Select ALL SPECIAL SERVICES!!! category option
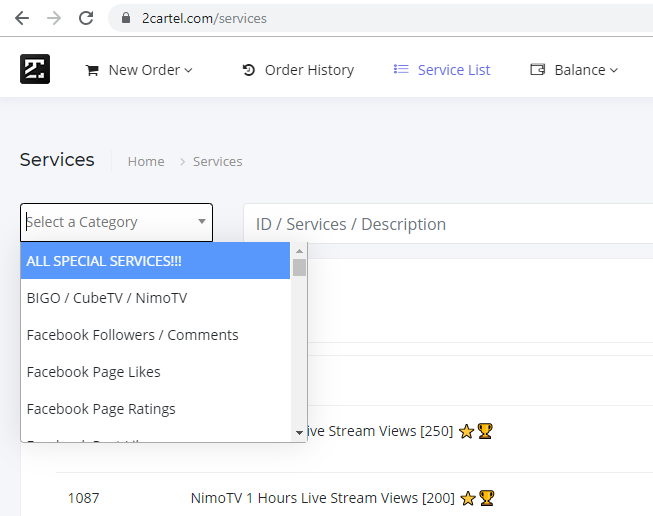The image size is (653, 516). click(155, 261)
